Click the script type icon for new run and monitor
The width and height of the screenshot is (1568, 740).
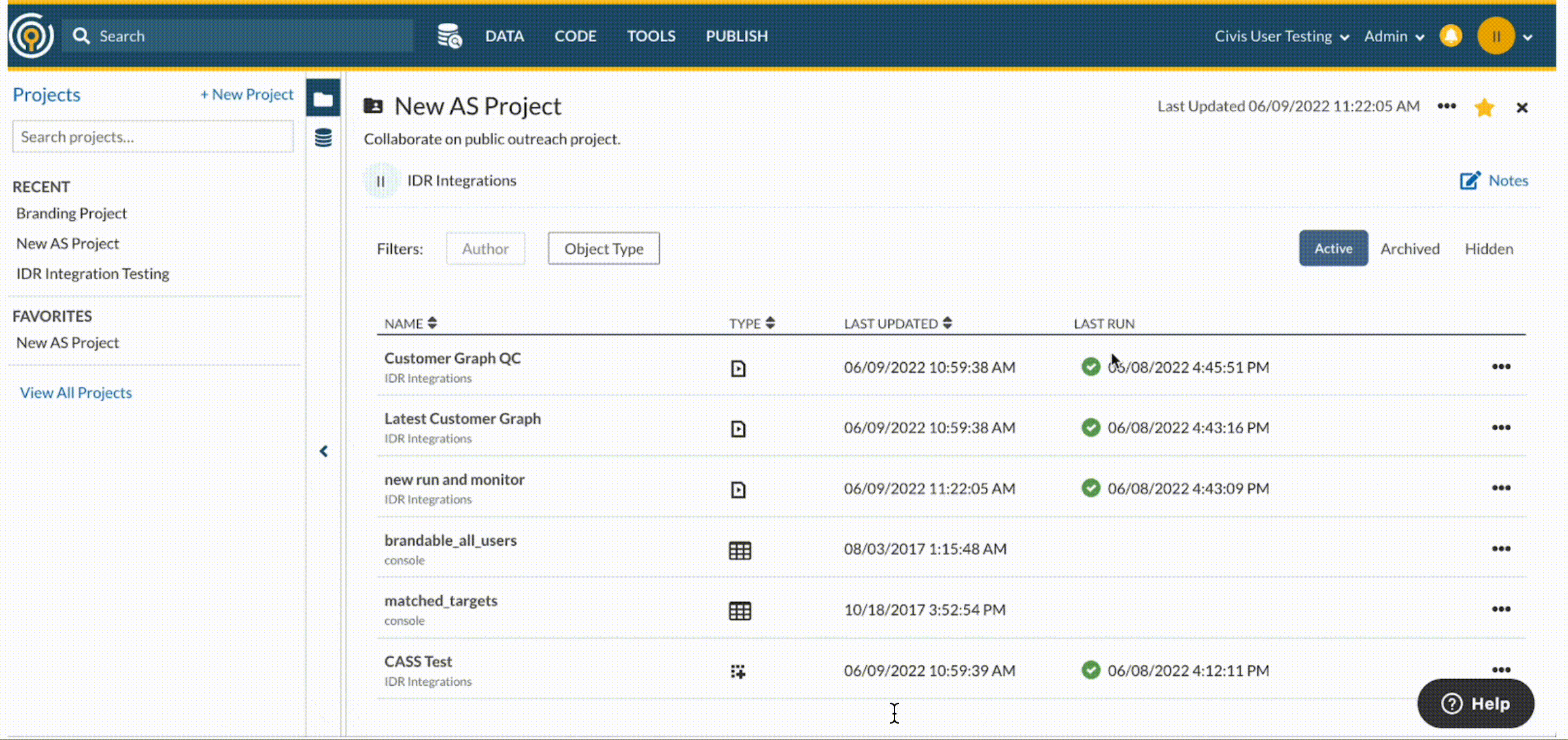[738, 490]
